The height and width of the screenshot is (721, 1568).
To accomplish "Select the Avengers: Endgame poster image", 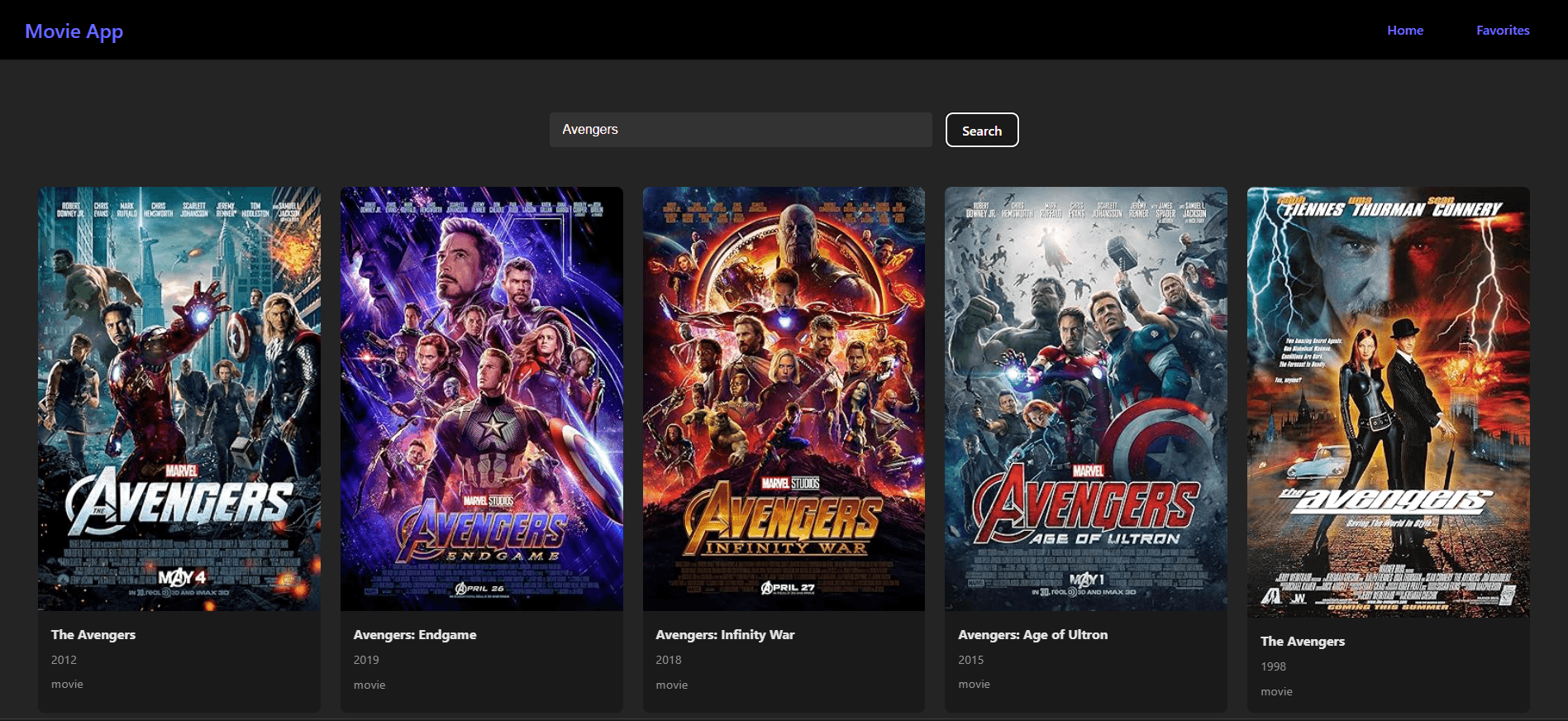I will point(481,399).
